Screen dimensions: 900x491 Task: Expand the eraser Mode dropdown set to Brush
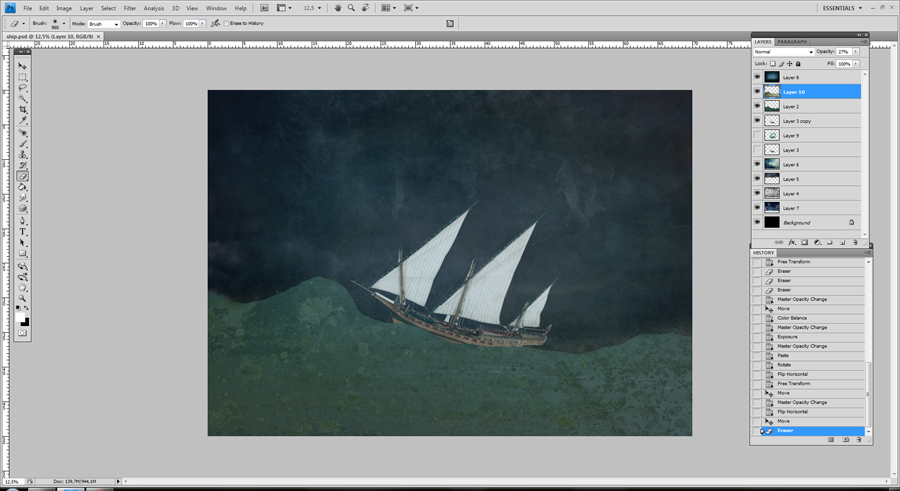point(103,24)
